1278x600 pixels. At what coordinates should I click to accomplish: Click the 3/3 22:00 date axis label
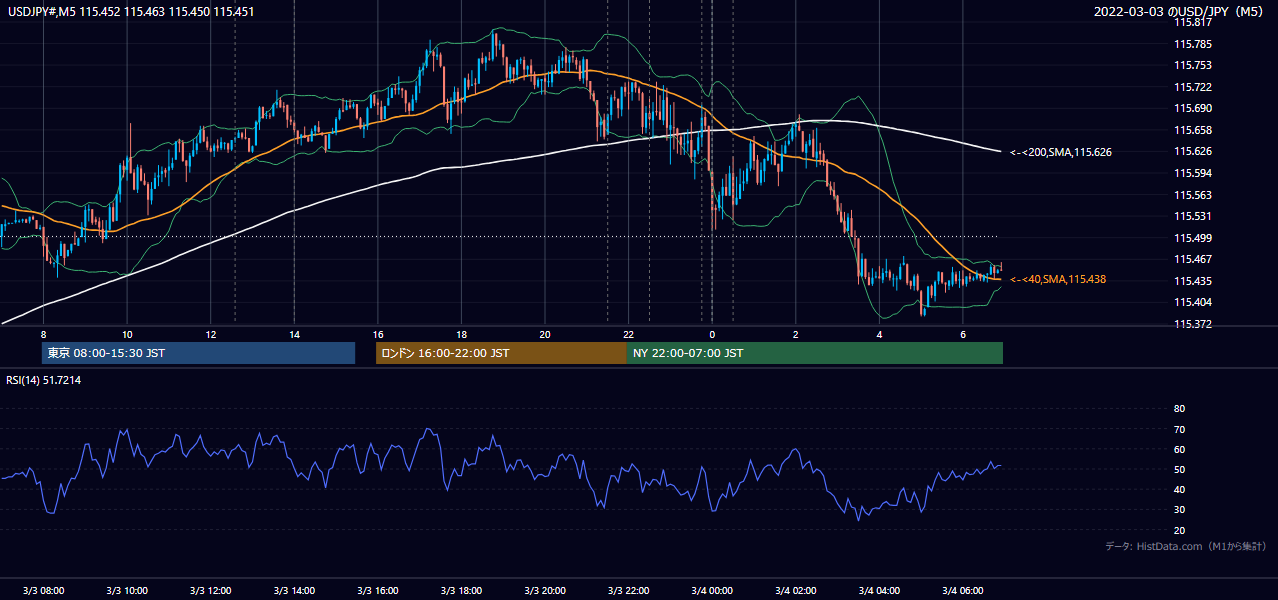click(628, 590)
